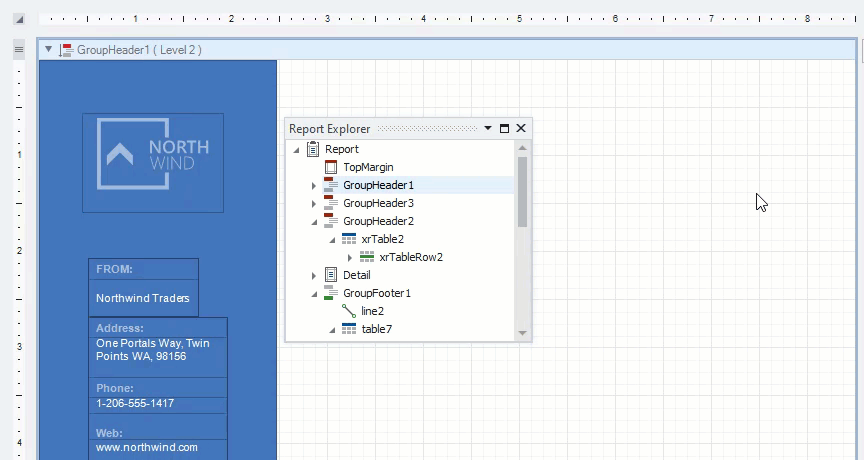This screenshot has height=460, width=864.
Task: Click the report smart tag corner button
Action: [18, 19]
